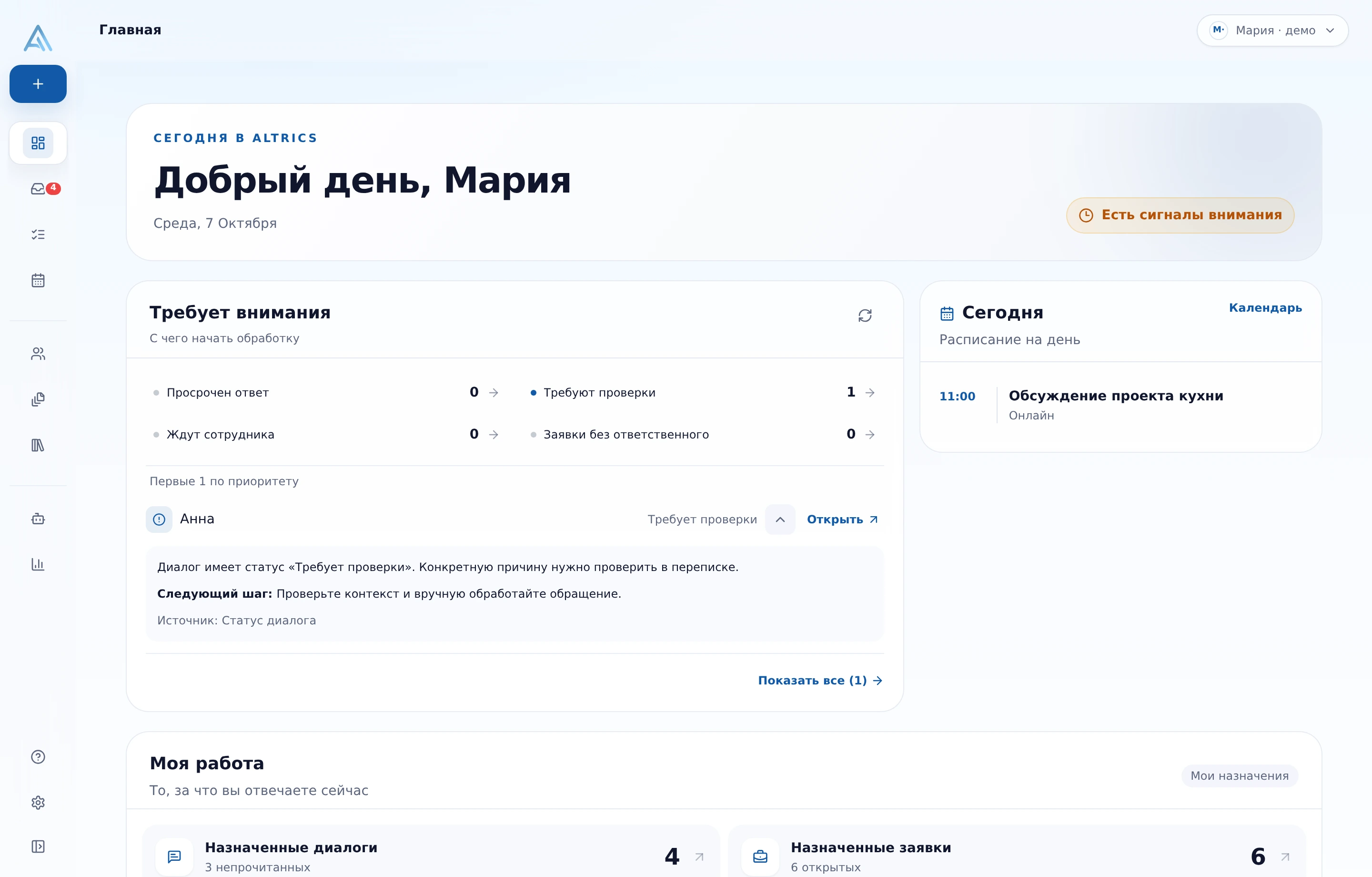Click the Просрочен ответ label

click(218, 393)
